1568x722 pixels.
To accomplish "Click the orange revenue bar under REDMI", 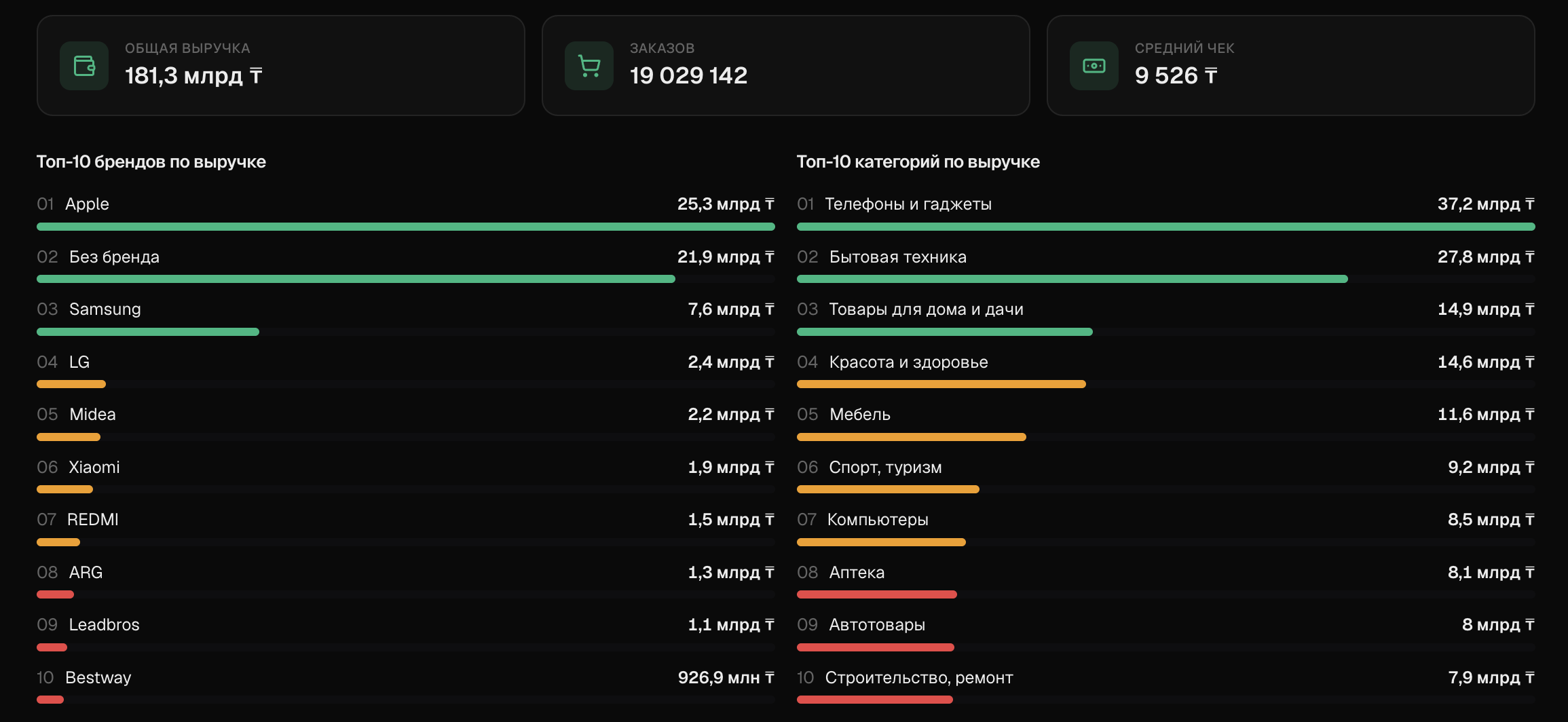I will 58,542.
